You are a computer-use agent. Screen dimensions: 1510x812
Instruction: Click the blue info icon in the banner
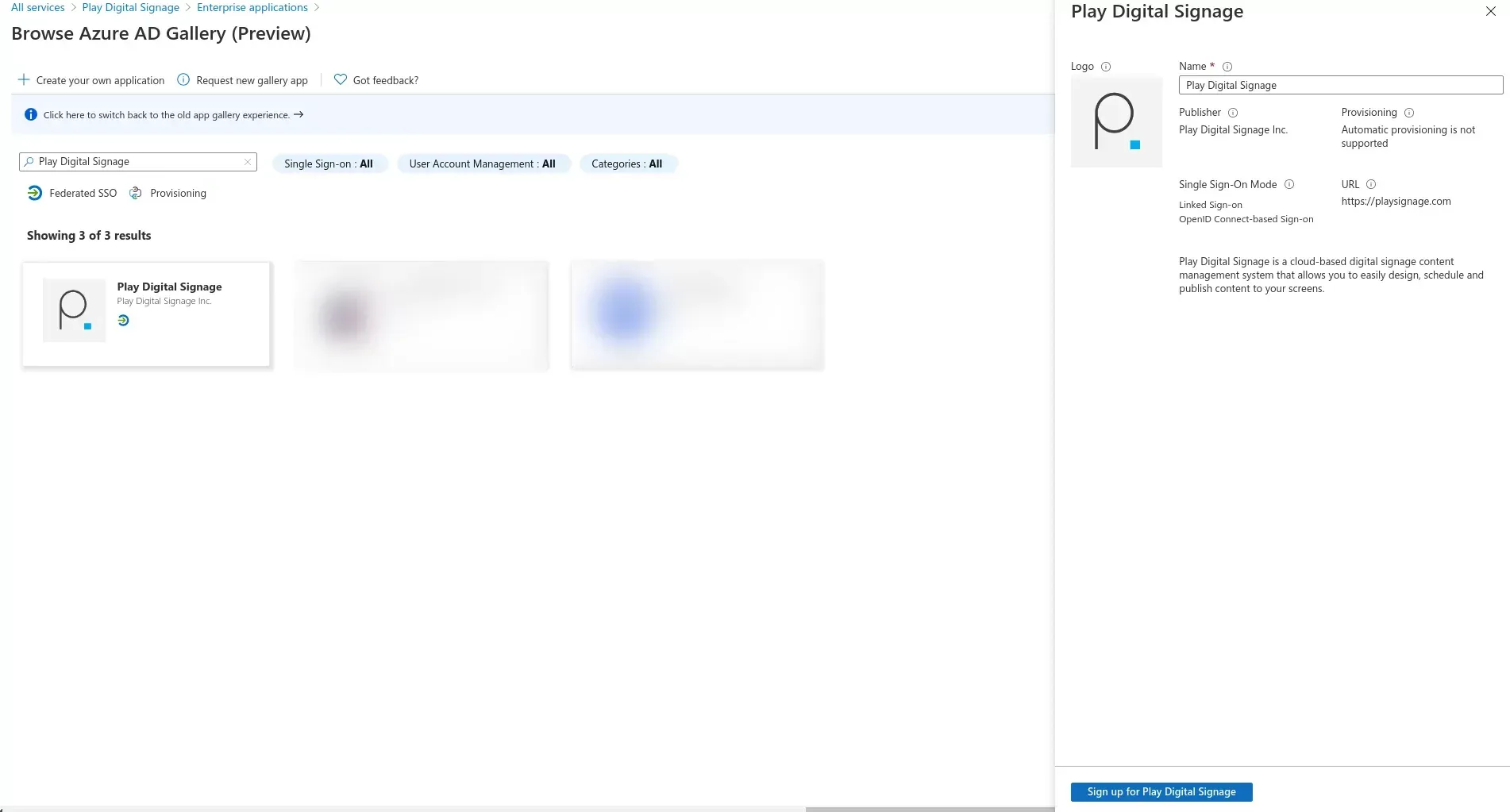click(31, 114)
